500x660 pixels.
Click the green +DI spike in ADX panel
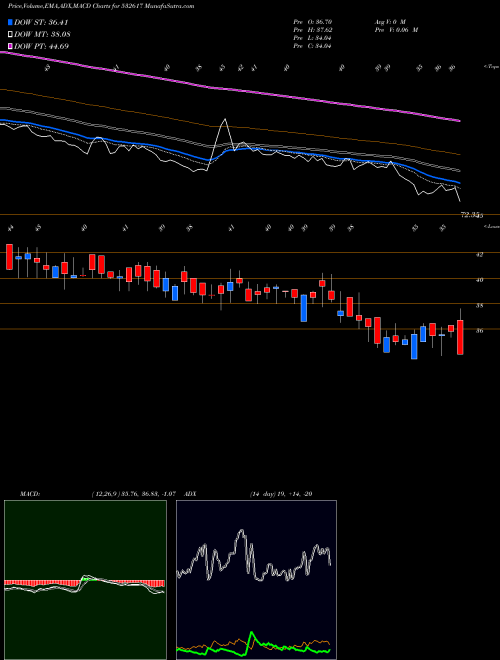pyautogui.click(x=252, y=633)
